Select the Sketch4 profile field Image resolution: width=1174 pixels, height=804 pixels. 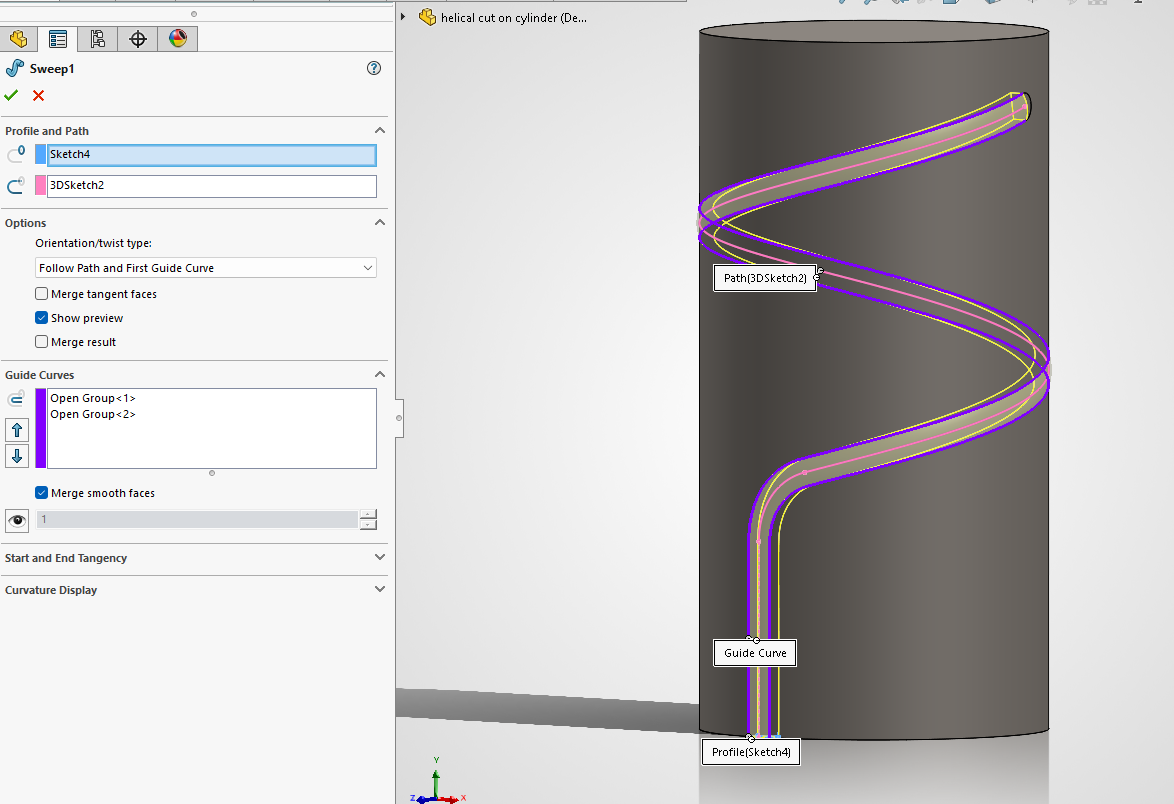point(212,155)
